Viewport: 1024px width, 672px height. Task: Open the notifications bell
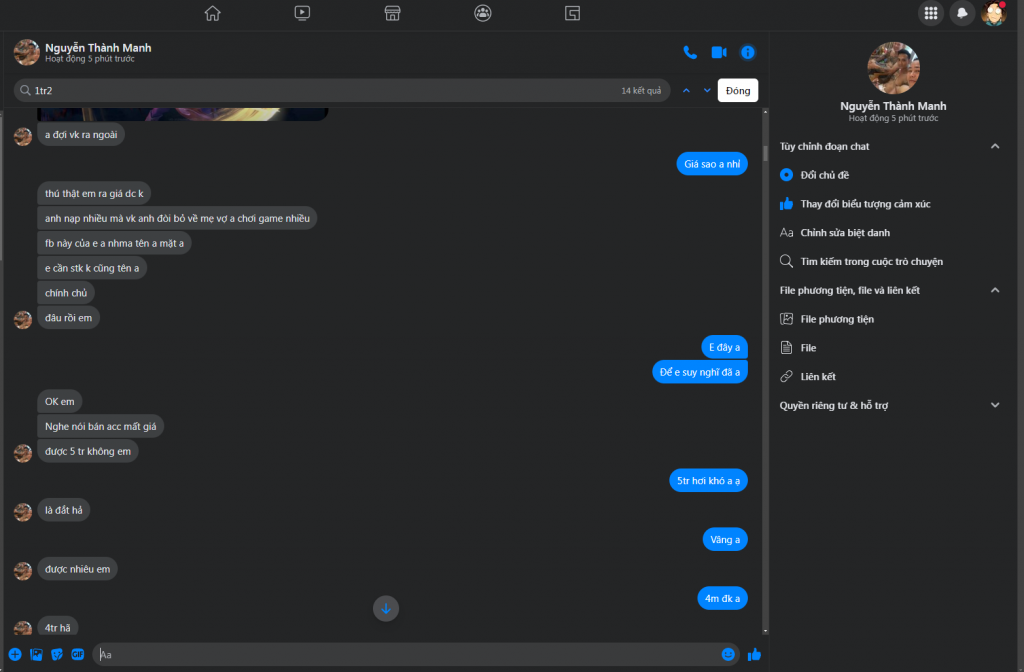point(962,13)
